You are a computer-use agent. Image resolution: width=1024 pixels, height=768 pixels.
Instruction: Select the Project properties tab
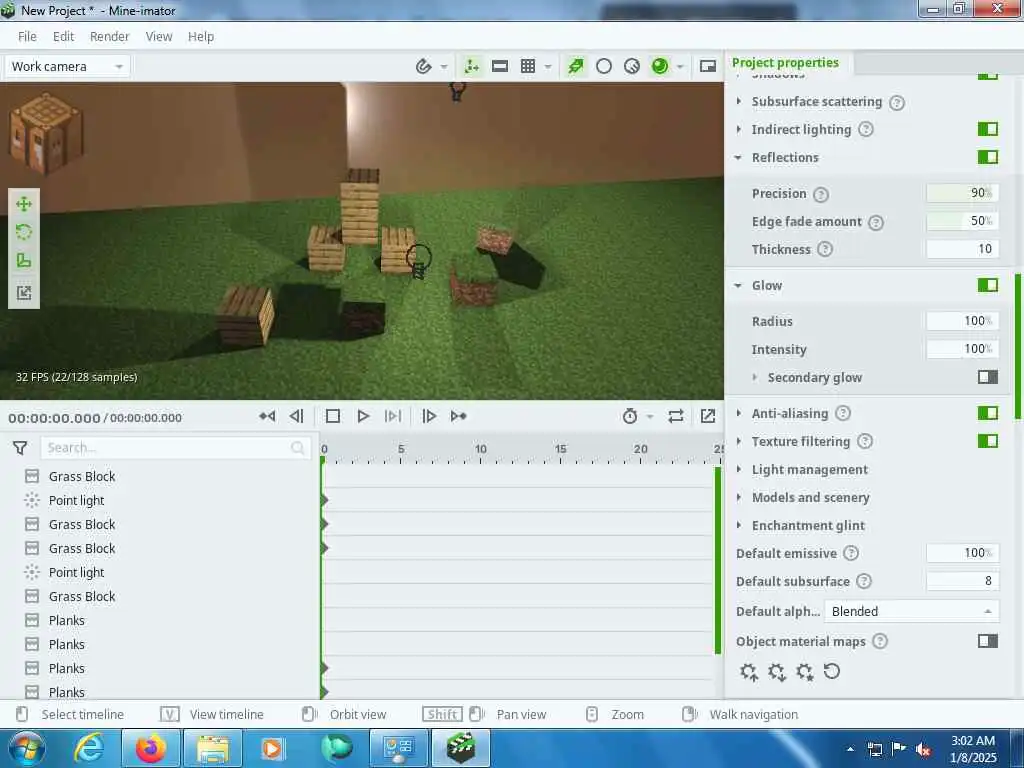(x=786, y=63)
